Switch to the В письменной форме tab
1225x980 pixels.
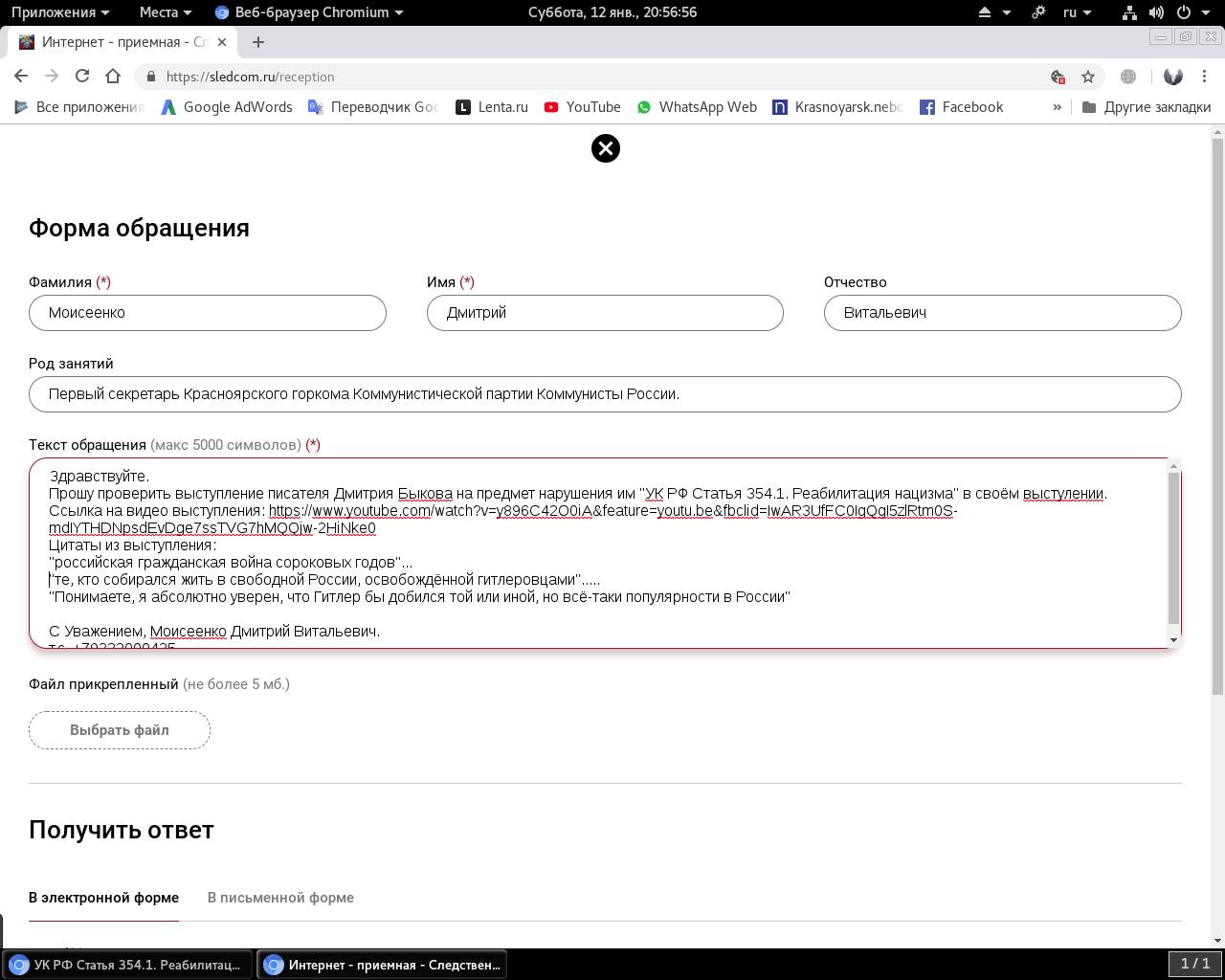click(x=280, y=898)
